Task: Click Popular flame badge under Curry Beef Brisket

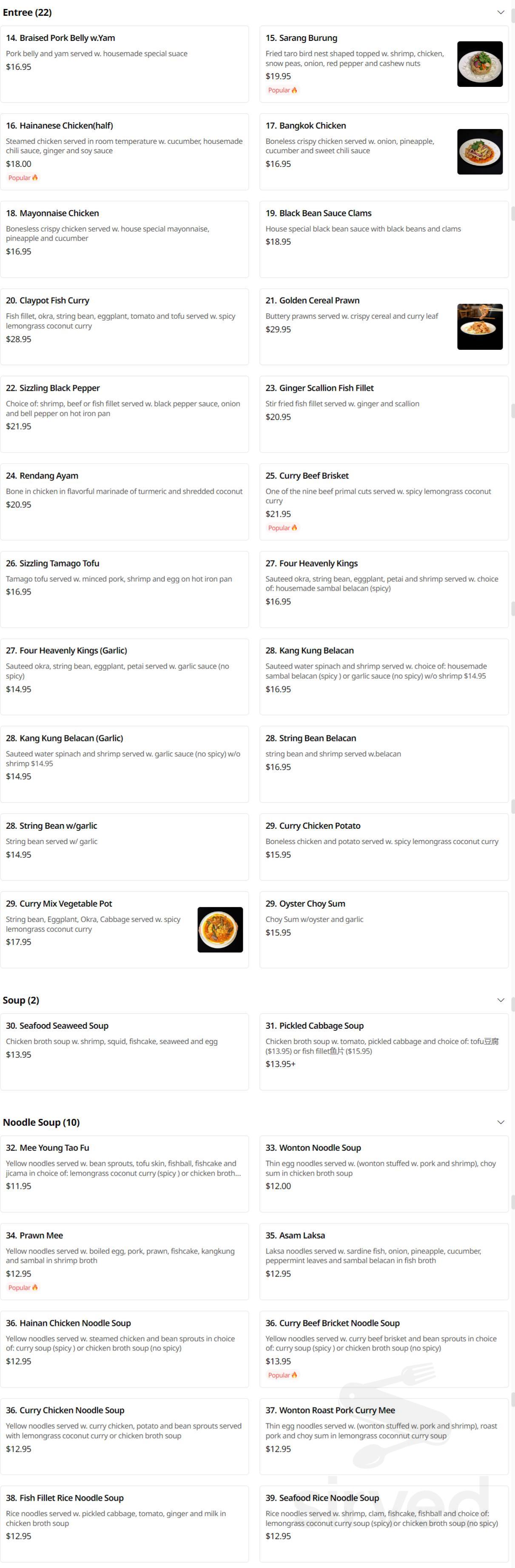Action: [x=283, y=528]
